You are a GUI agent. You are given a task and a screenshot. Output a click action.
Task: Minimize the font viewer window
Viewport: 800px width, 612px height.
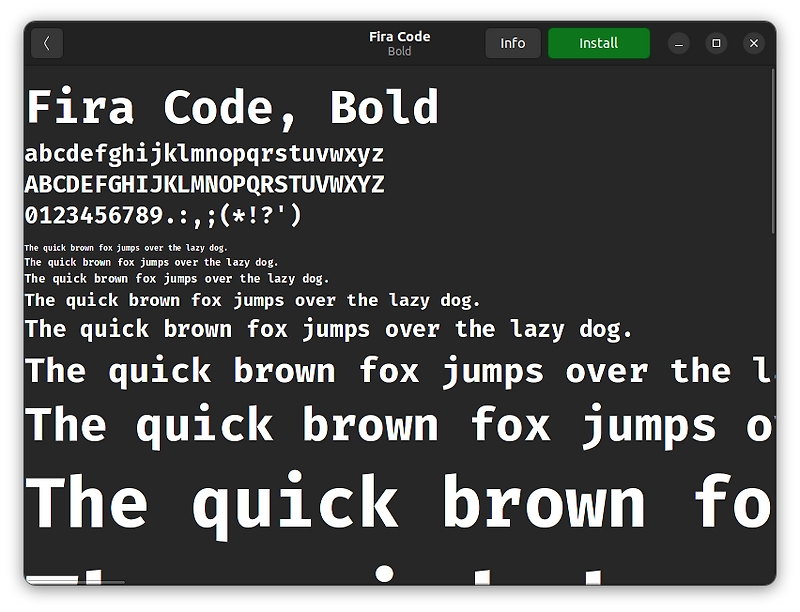pos(679,43)
